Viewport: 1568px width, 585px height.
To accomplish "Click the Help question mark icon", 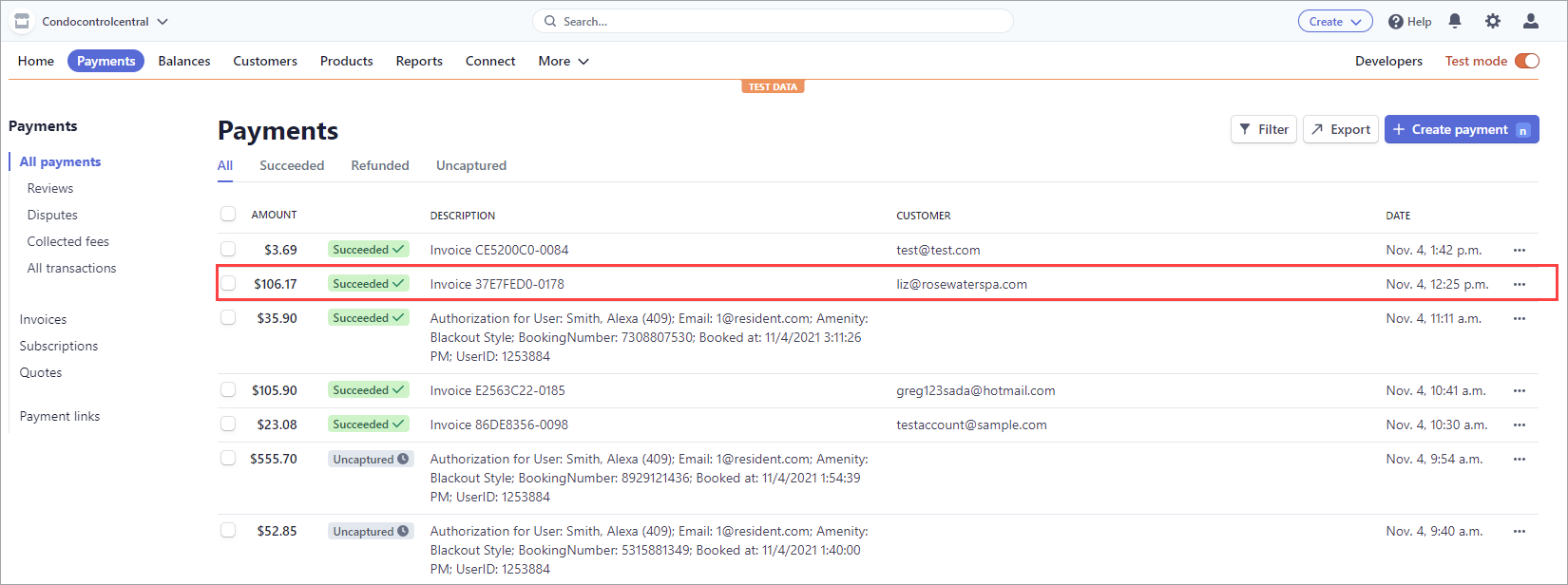I will point(1396,22).
